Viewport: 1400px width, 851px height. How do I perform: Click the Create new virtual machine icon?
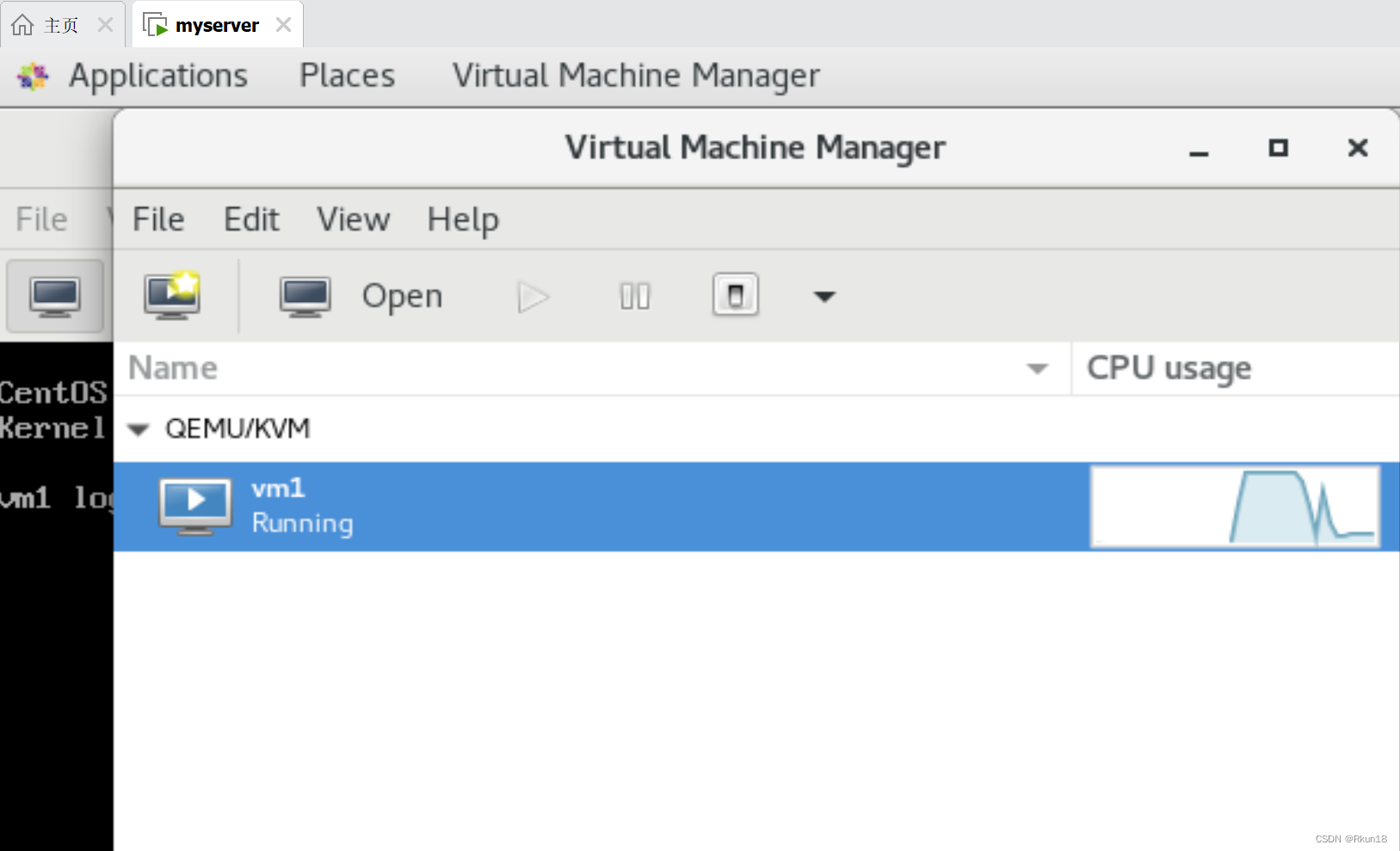click(172, 295)
